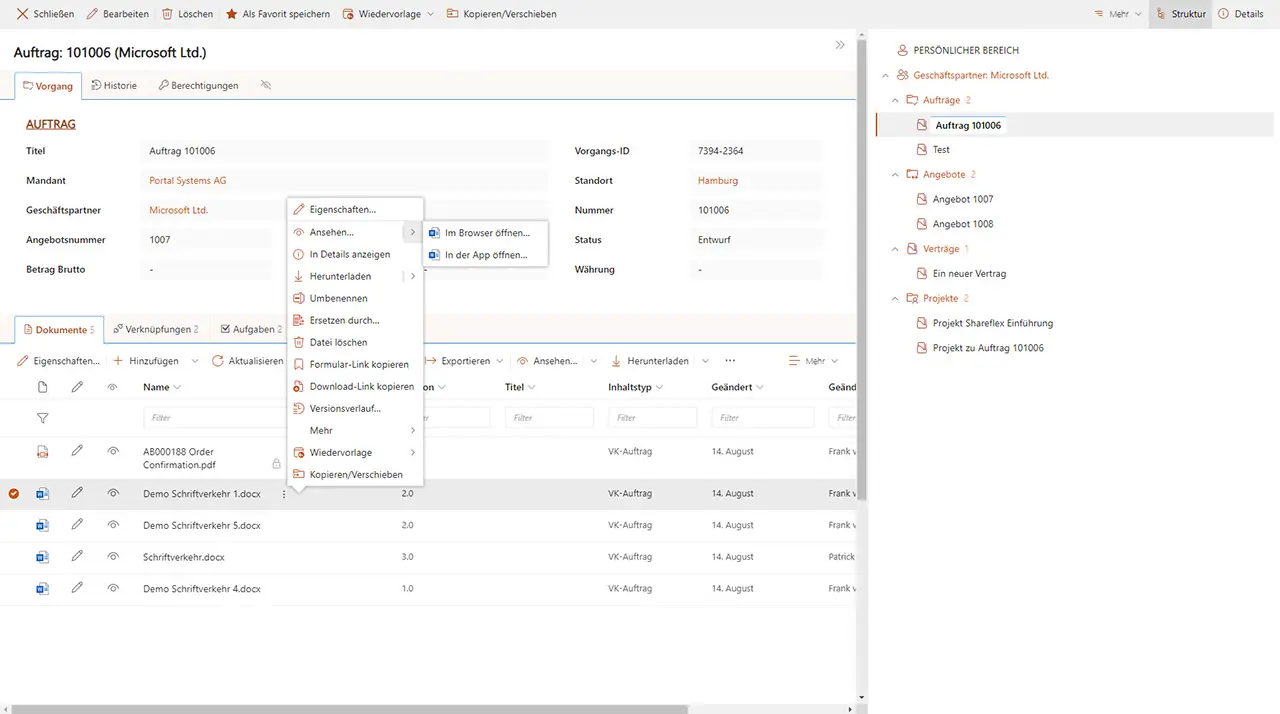This screenshot has height=714, width=1280.
Task: Click the Aktualisieren refresh icon in toolbar
Action: point(218,361)
